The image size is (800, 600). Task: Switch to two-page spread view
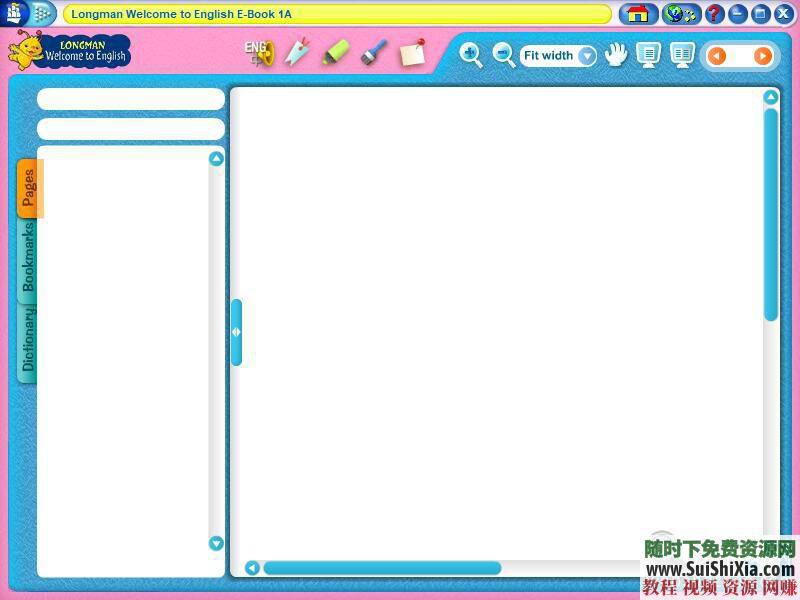(x=682, y=55)
